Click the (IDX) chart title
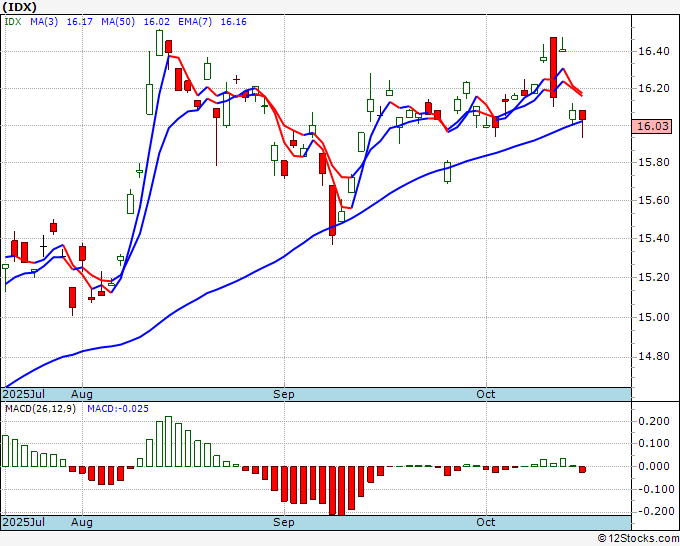This screenshot has height=546, width=680. (x=20, y=7)
